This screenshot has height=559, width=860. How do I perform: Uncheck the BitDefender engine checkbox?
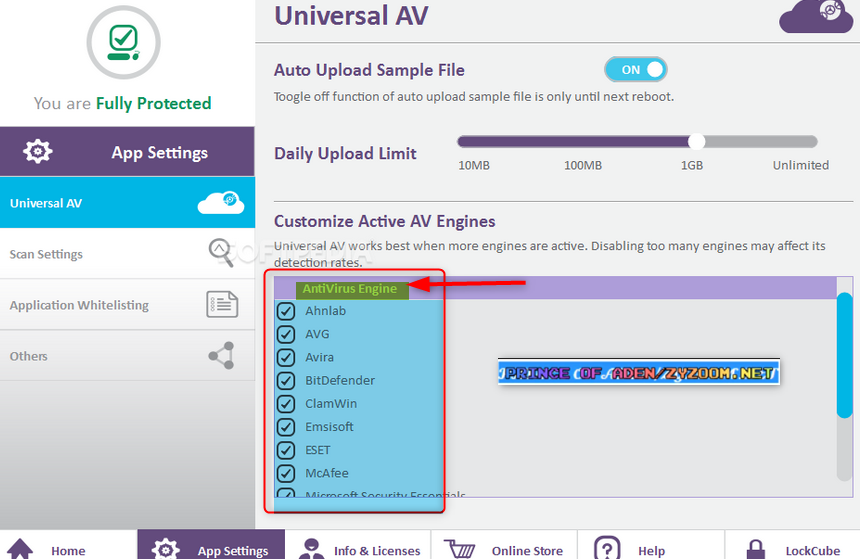click(x=286, y=380)
